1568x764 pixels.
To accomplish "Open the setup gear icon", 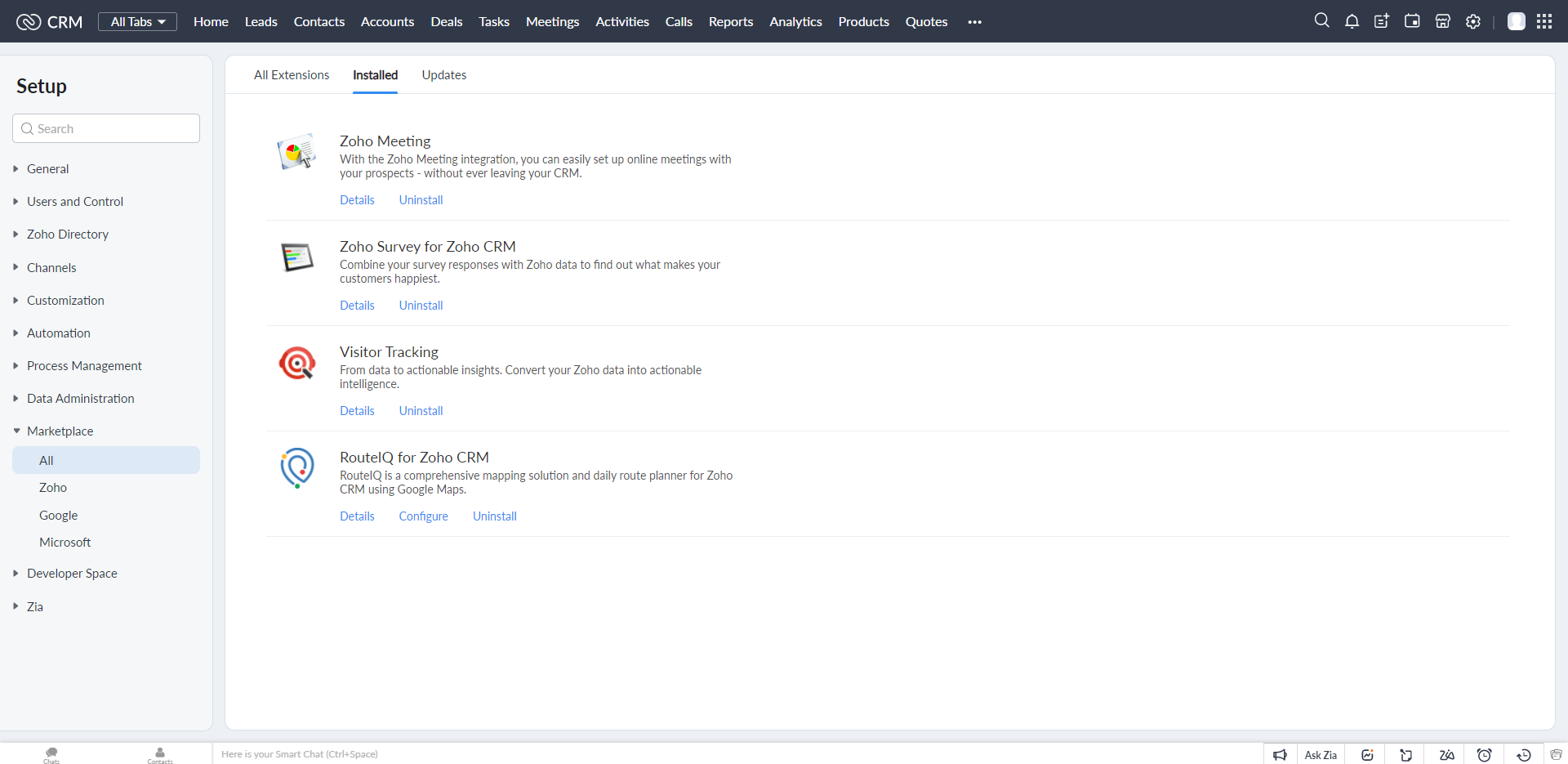I will [x=1473, y=21].
